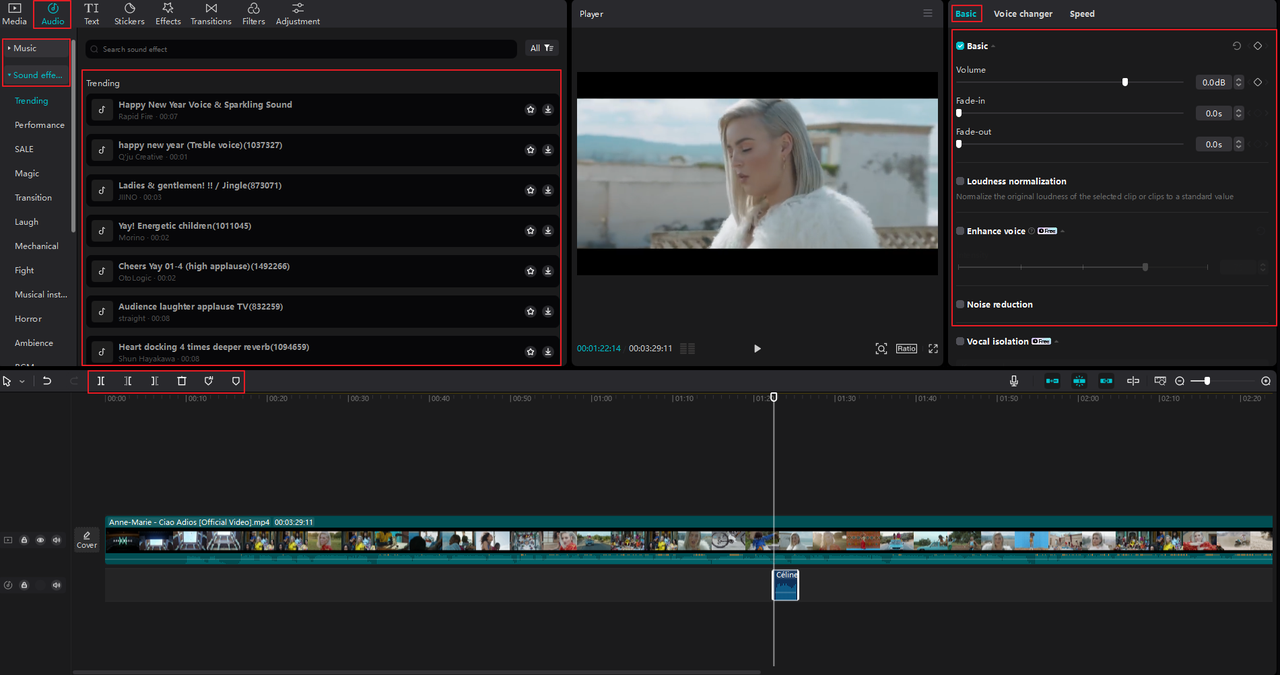The width and height of the screenshot is (1280, 675).
Task: Click the player snapshot focus icon
Action: (881, 348)
